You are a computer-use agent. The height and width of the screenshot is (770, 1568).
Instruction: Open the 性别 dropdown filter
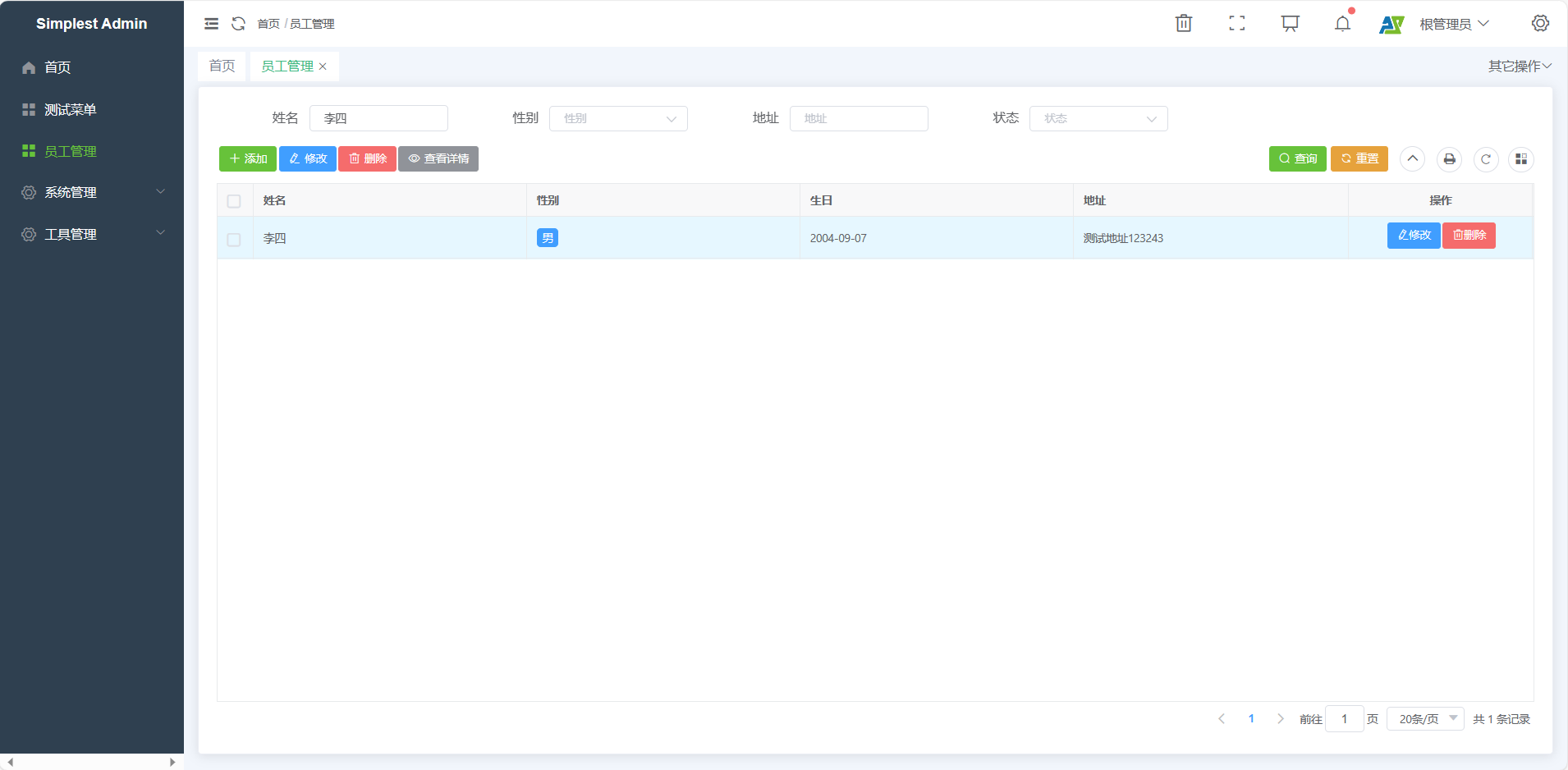618,119
